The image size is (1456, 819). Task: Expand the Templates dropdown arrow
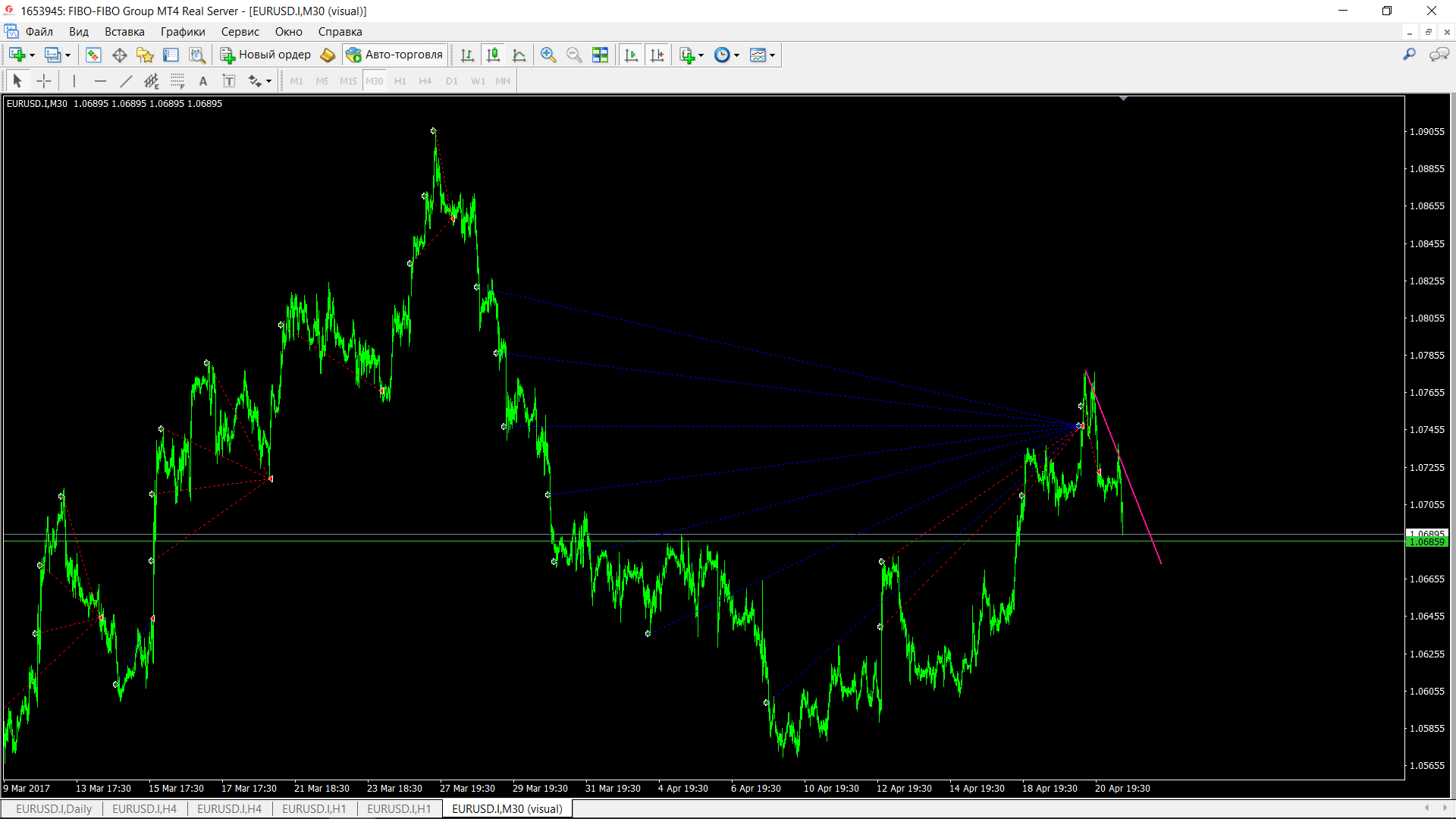pyautogui.click(x=772, y=55)
